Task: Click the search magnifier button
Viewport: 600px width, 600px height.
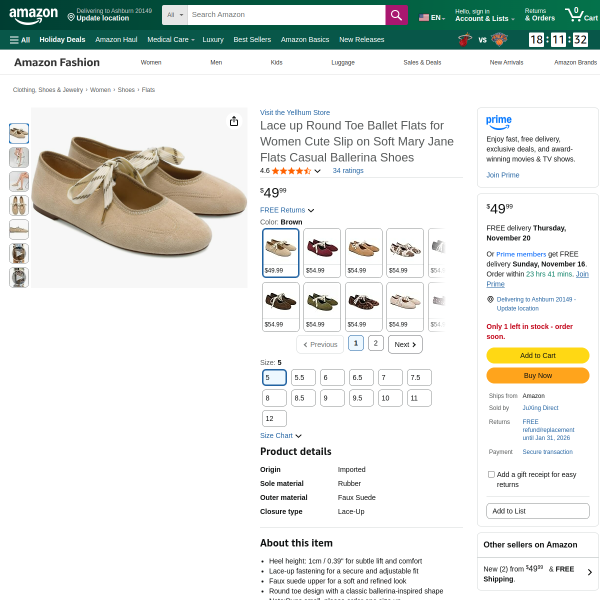Action: [x=396, y=15]
